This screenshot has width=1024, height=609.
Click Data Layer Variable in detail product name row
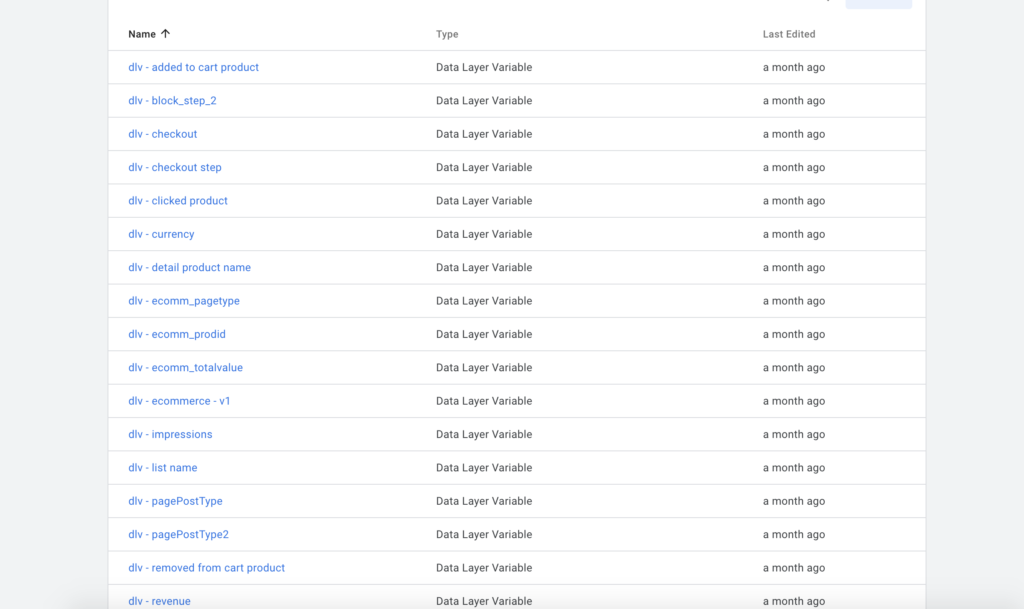click(x=484, y=267)
